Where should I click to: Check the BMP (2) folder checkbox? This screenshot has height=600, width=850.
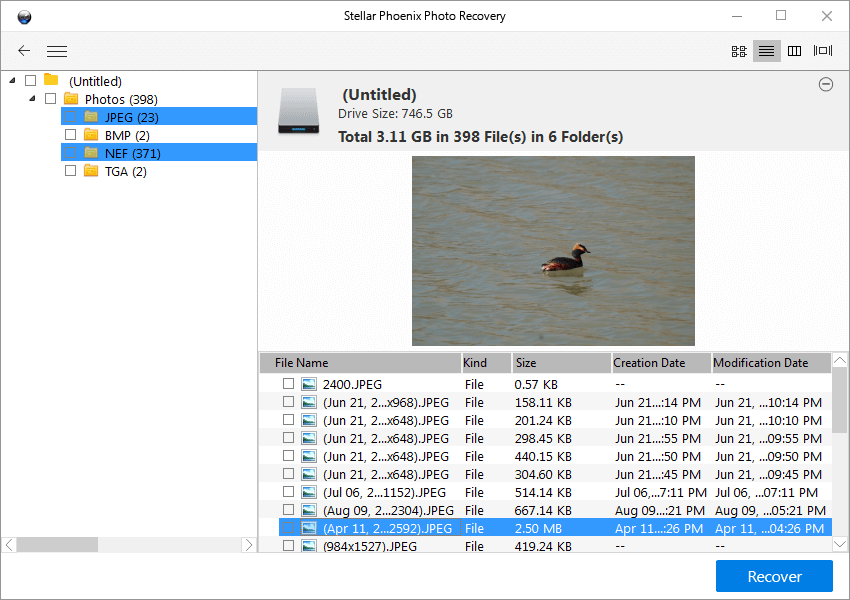click(x=70, y=134)
